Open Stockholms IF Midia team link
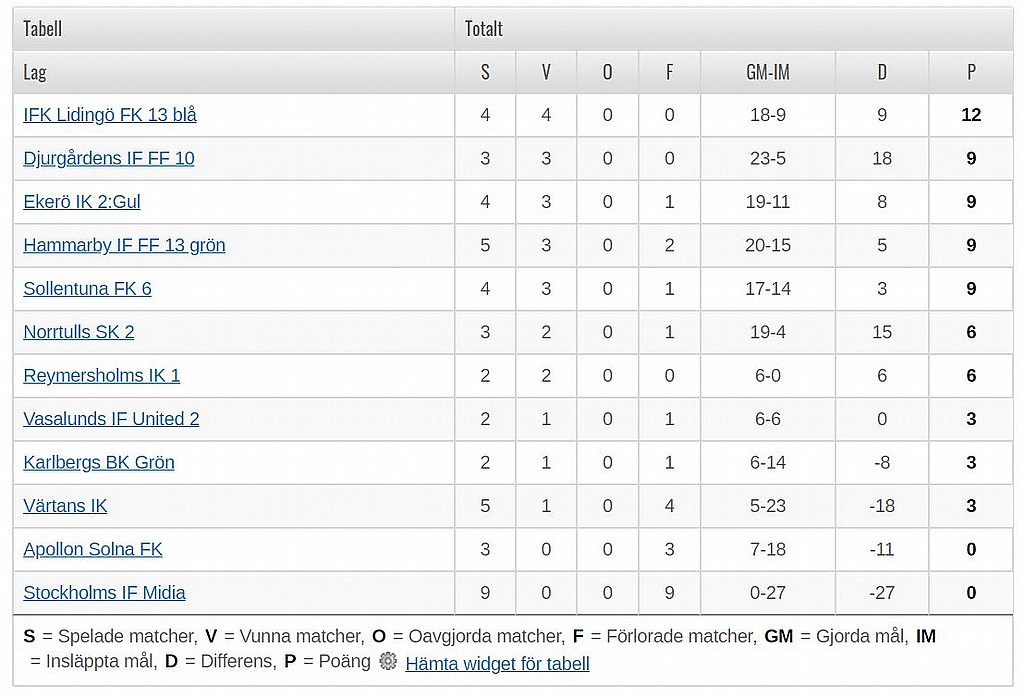The width and height of the screenshot is (1024, 696). [104, 593]
